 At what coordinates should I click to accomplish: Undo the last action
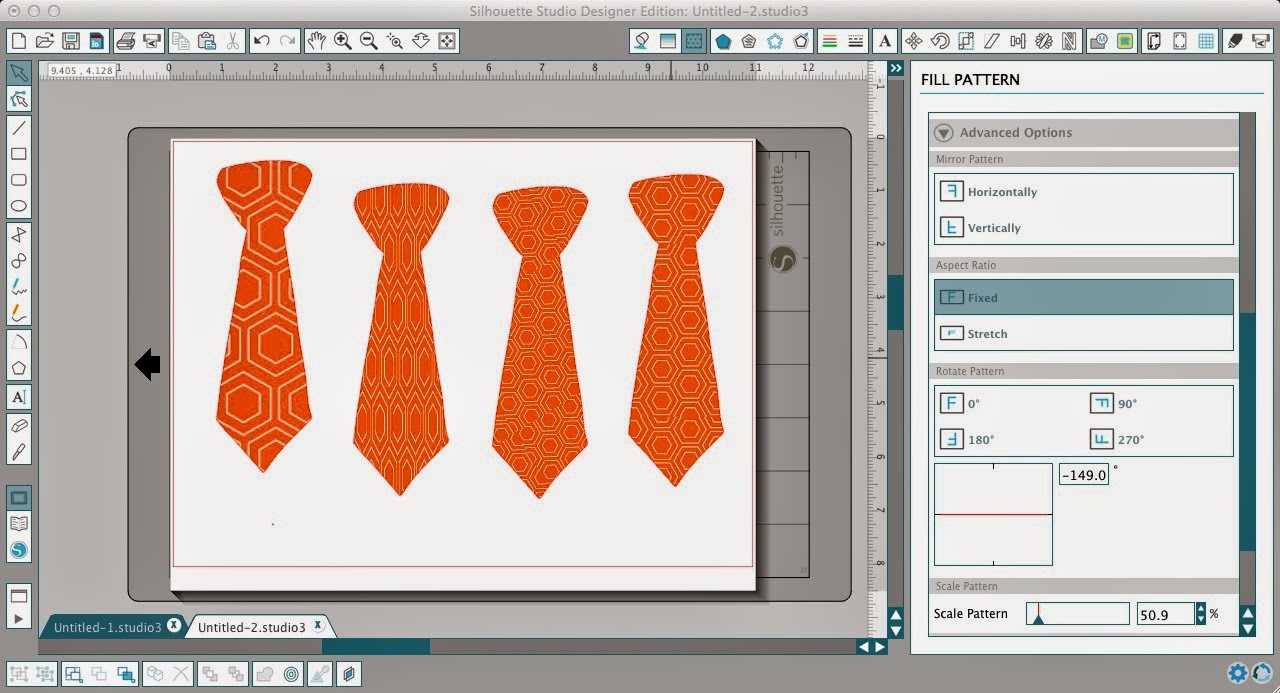[x=260, y=41]
